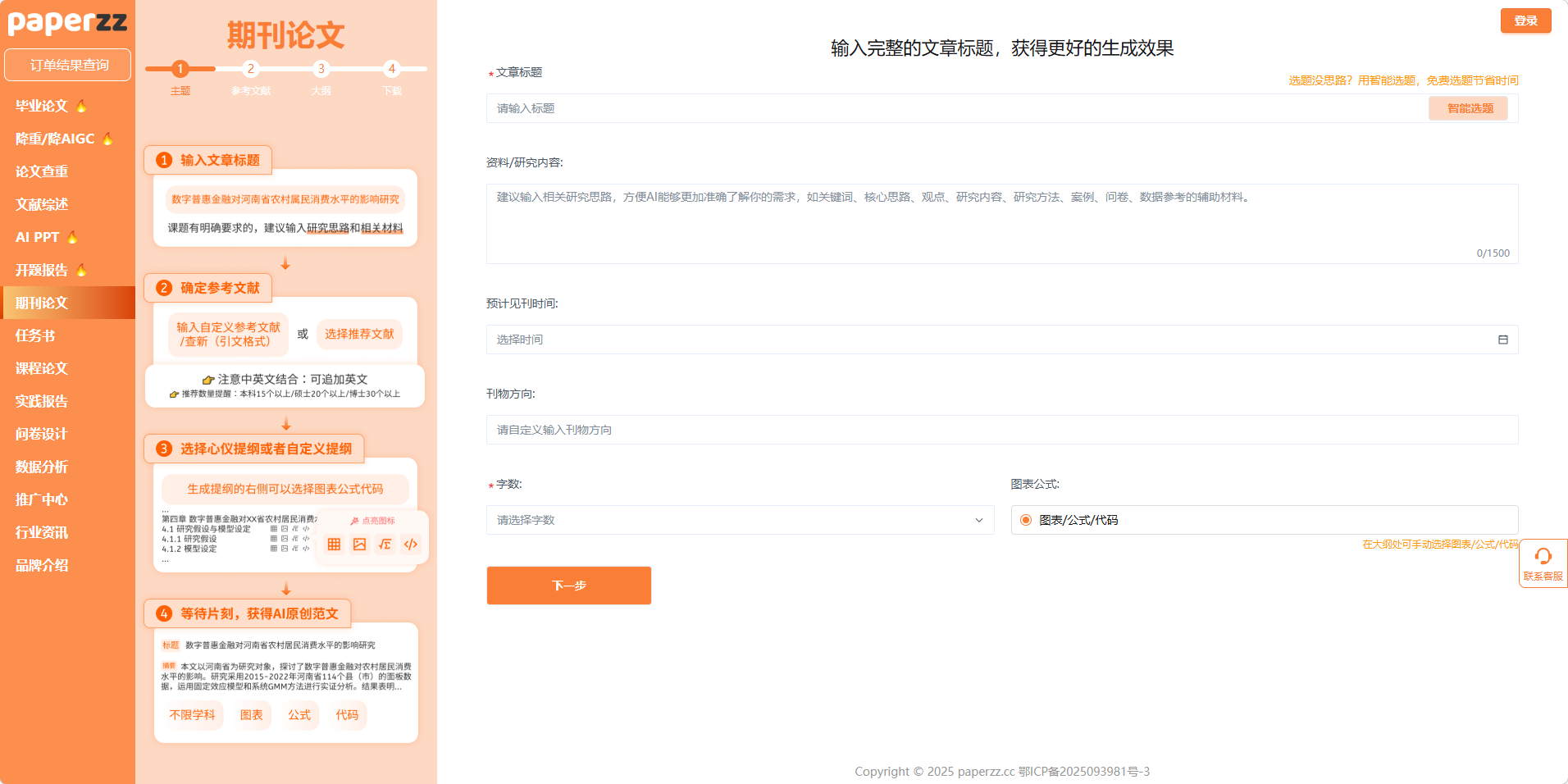Click the code (</>) icon in the guide
This screenshot has height=784, width=1568.
coord(411,545)
